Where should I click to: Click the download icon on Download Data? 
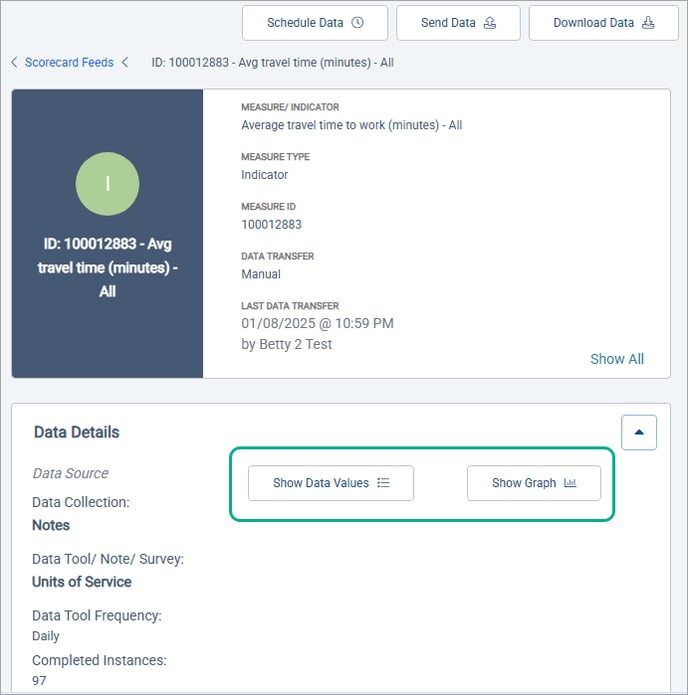648,23
